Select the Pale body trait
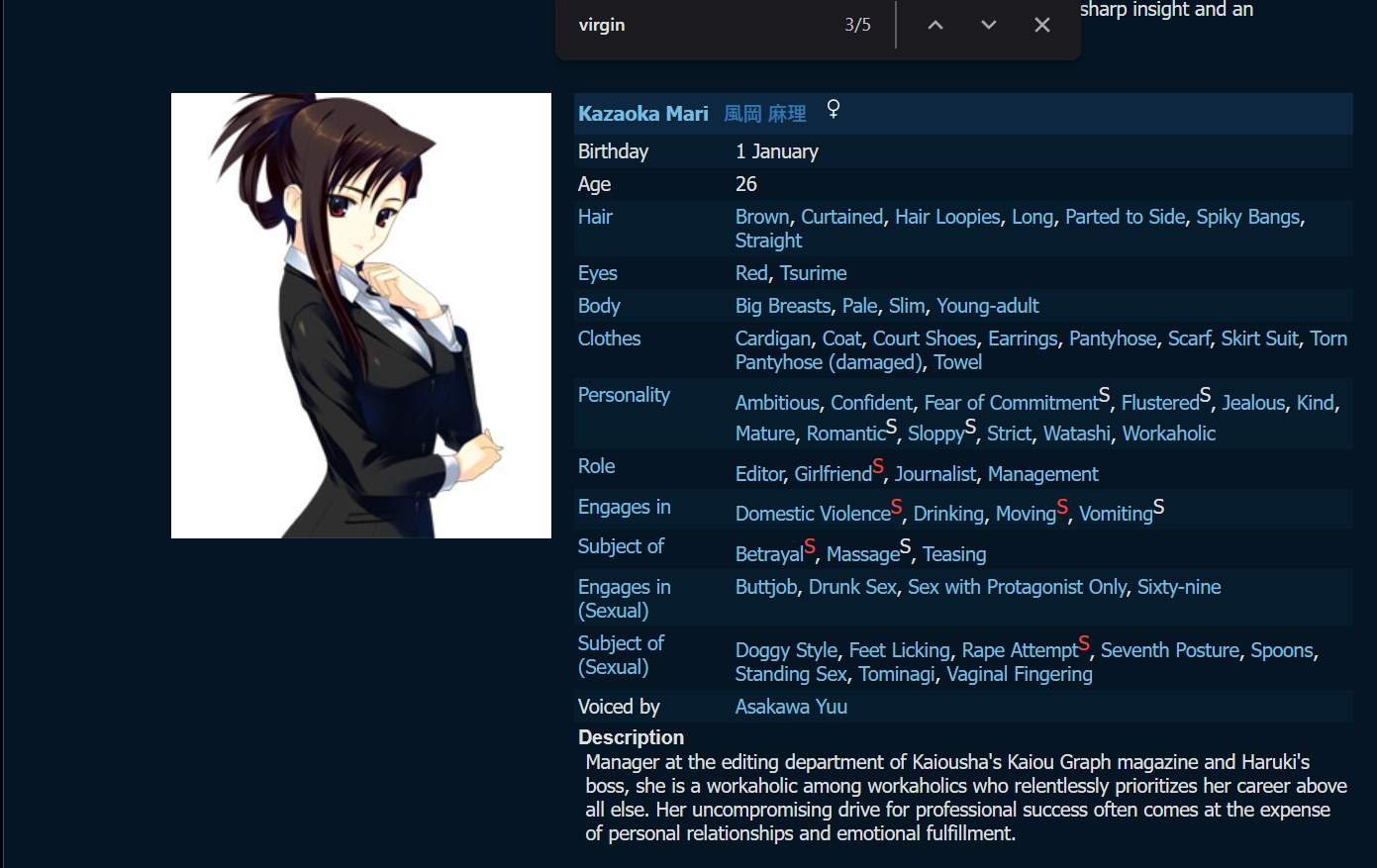 pos(860,306)
